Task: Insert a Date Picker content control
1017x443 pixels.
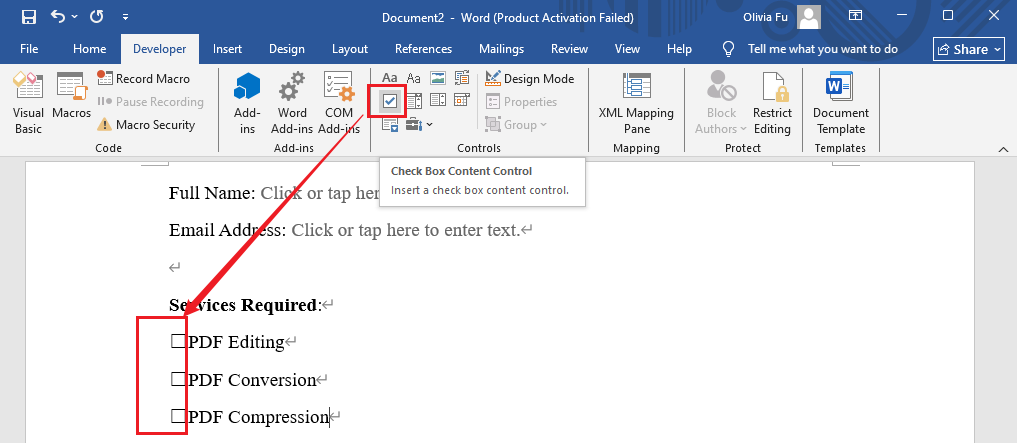Action: point(462,100)
